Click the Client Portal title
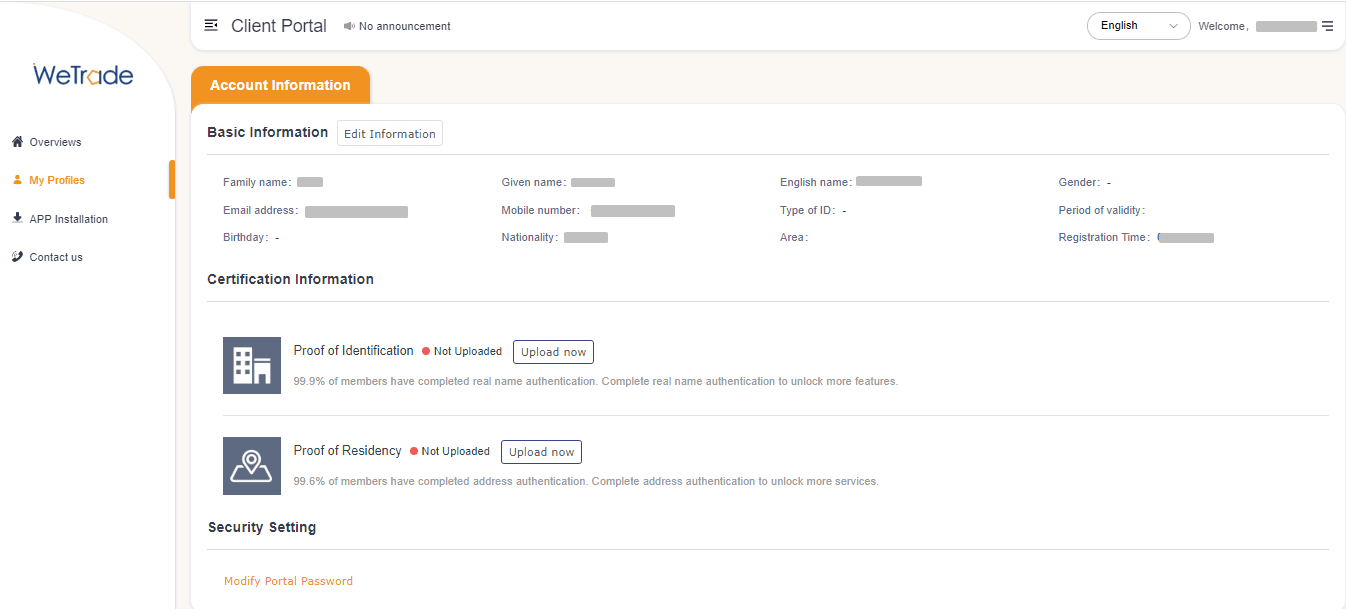This screenshot has height=609, width=1346. [x=279, y=26]
